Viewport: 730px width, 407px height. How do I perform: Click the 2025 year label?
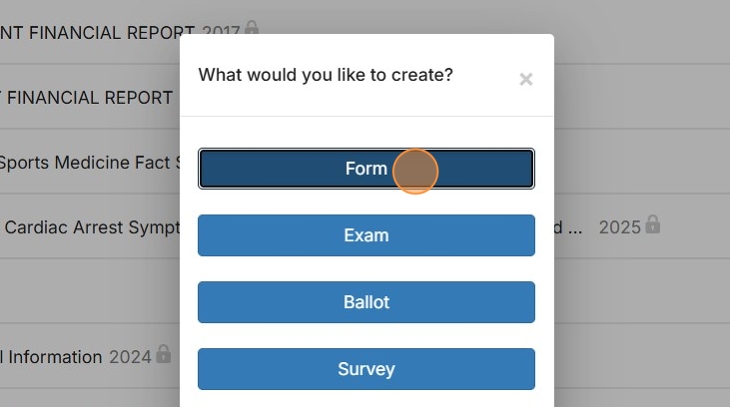(x=619, y=227)
